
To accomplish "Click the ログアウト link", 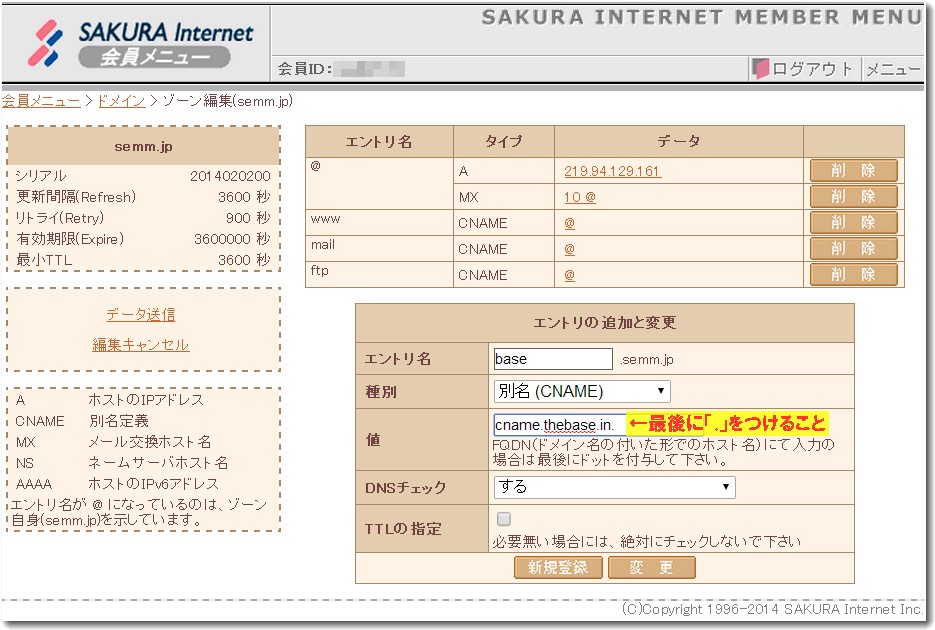I will pyautogui.click(x=812, y=69).
